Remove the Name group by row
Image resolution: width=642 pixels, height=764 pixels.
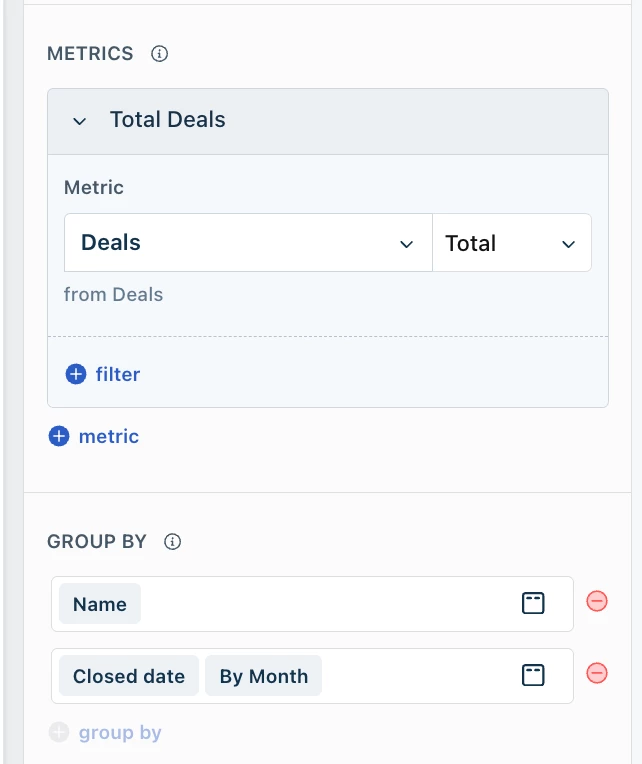point(597,601)
